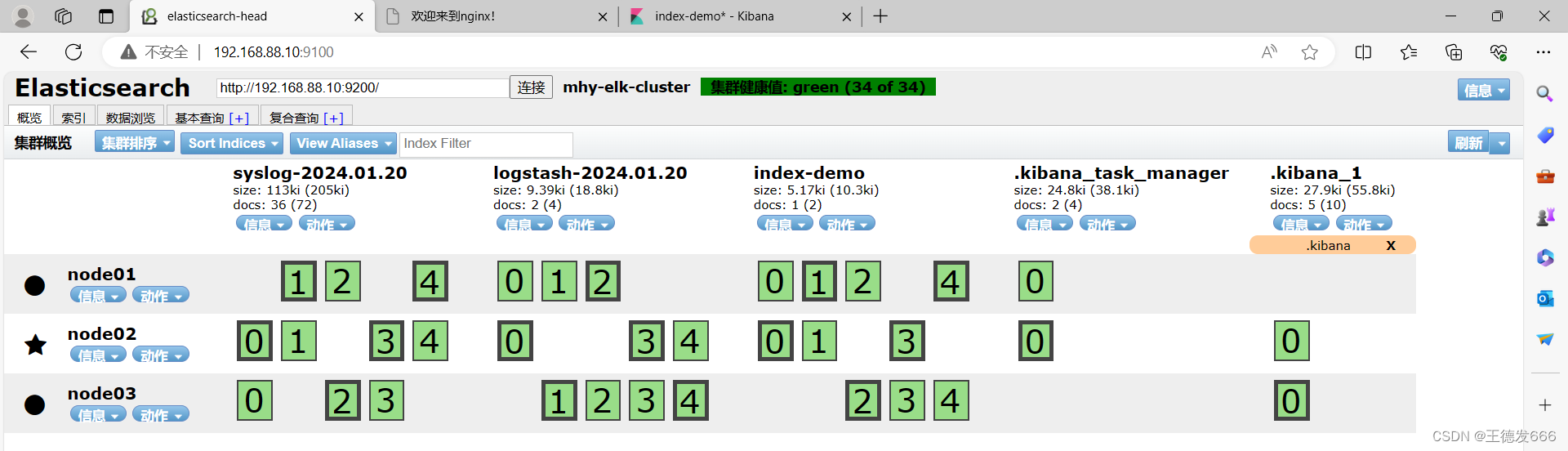This screenshot has width=1568, height=451.
Task: Click the syslog-2024.01.20 index title
Action: point(320,173)
